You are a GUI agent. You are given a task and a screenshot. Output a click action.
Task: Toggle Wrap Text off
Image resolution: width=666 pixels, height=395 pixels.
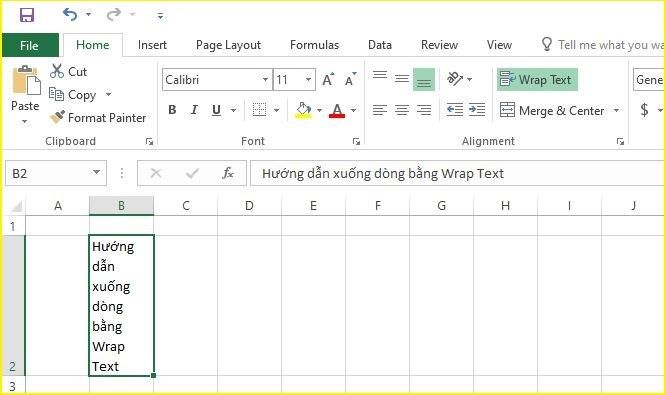(537, 79)
